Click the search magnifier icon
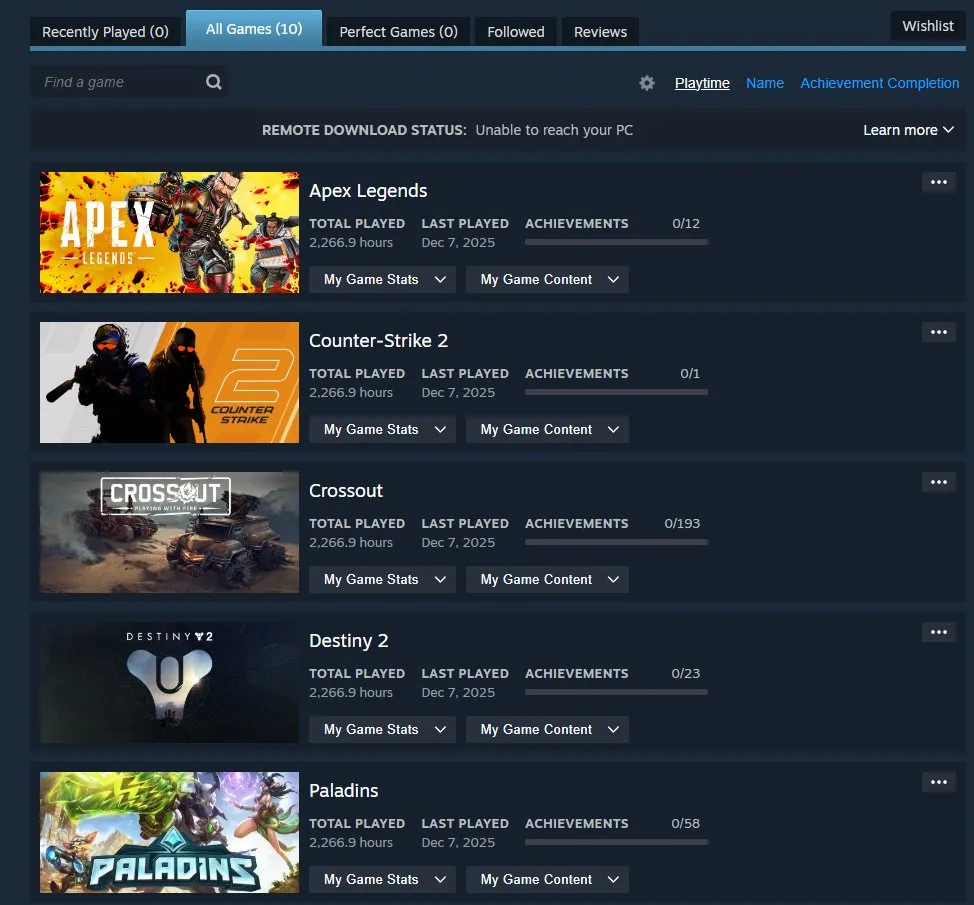The height and width of the screenshot is (905, 974). pos(214,82)
